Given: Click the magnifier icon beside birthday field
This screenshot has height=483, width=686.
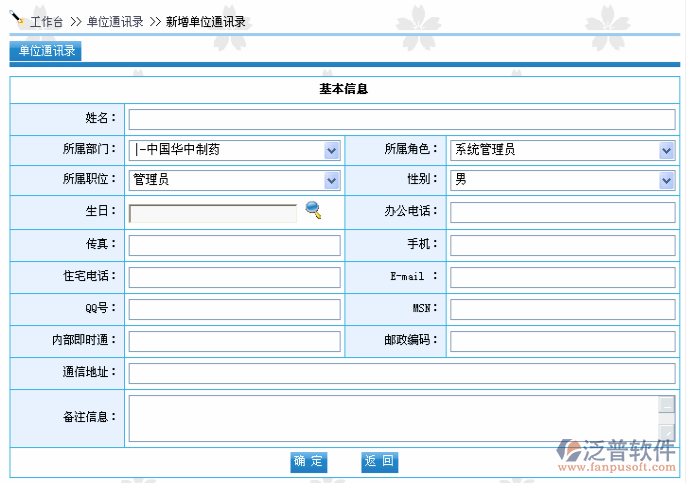Looking at the screenshot, I should click(x=313, y=210).
